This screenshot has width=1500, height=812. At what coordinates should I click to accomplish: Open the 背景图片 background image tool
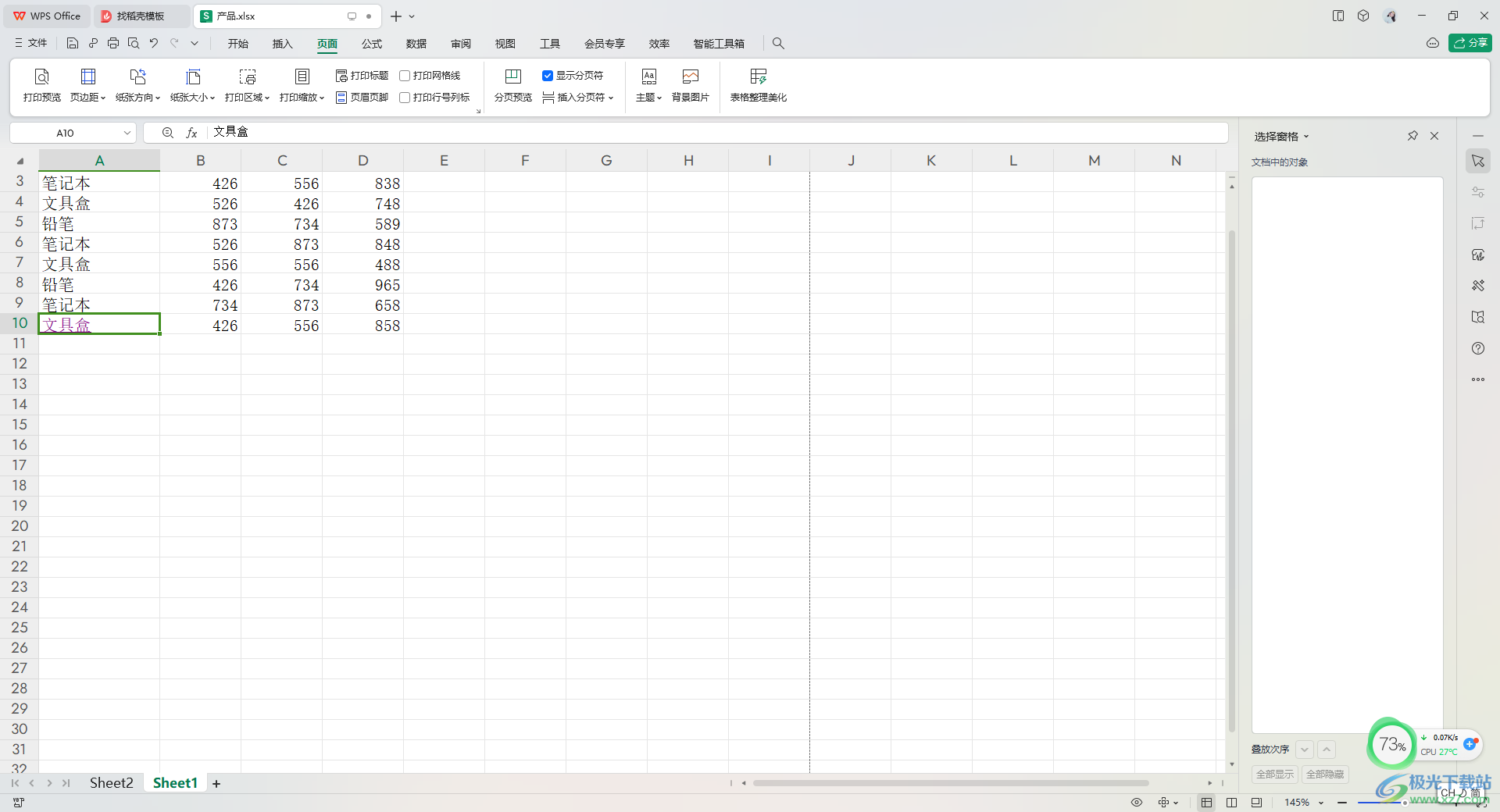[x=691, y=86]
